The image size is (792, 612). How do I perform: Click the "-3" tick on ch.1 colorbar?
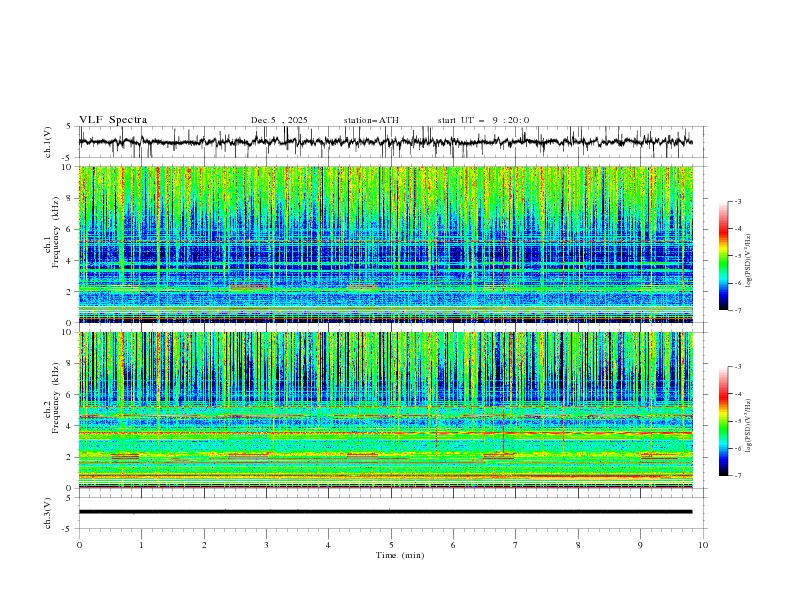tap(737, 201)
